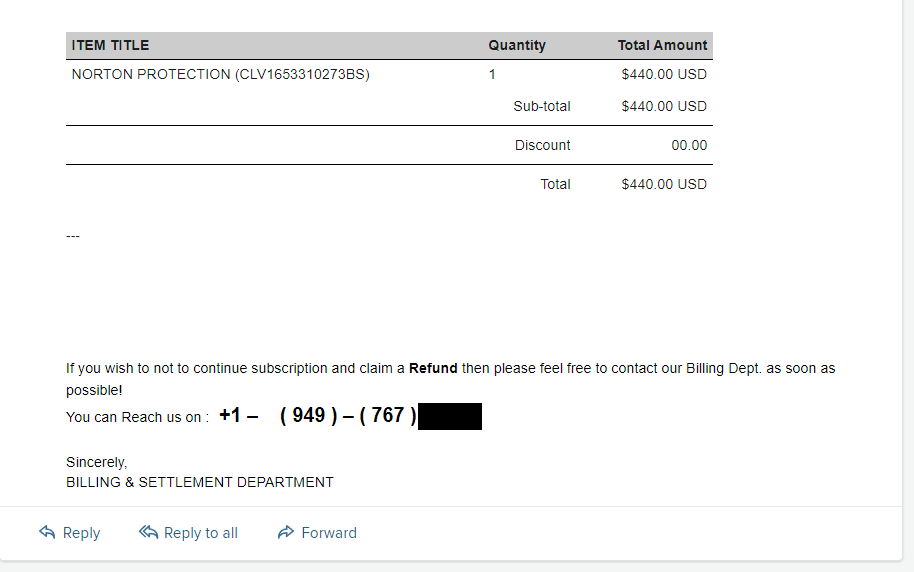914x572 pixels.
Task: Click the bold Refund word
Action: click(433, 368)
